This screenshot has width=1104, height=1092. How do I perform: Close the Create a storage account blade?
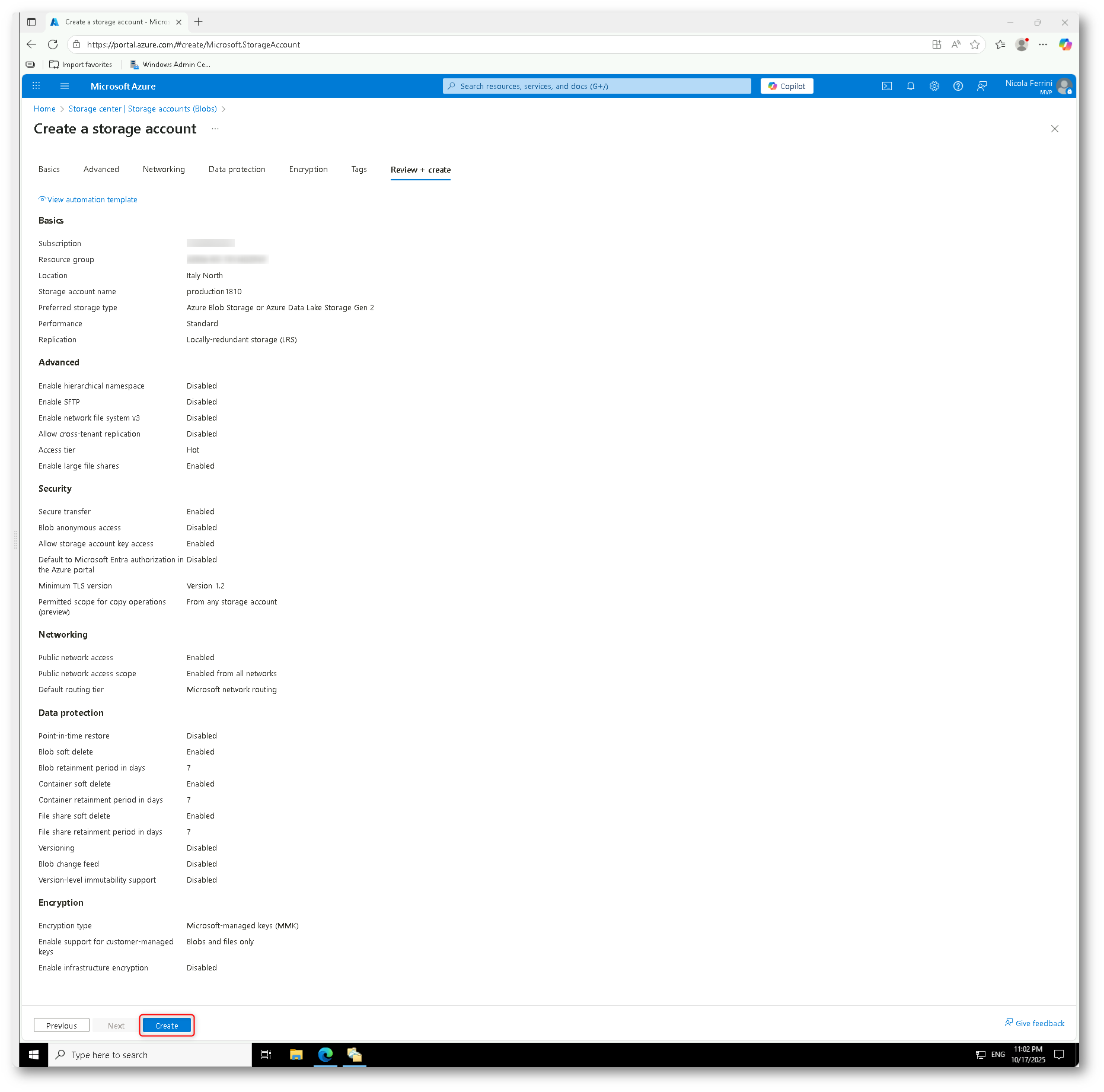coord(1055,129)
